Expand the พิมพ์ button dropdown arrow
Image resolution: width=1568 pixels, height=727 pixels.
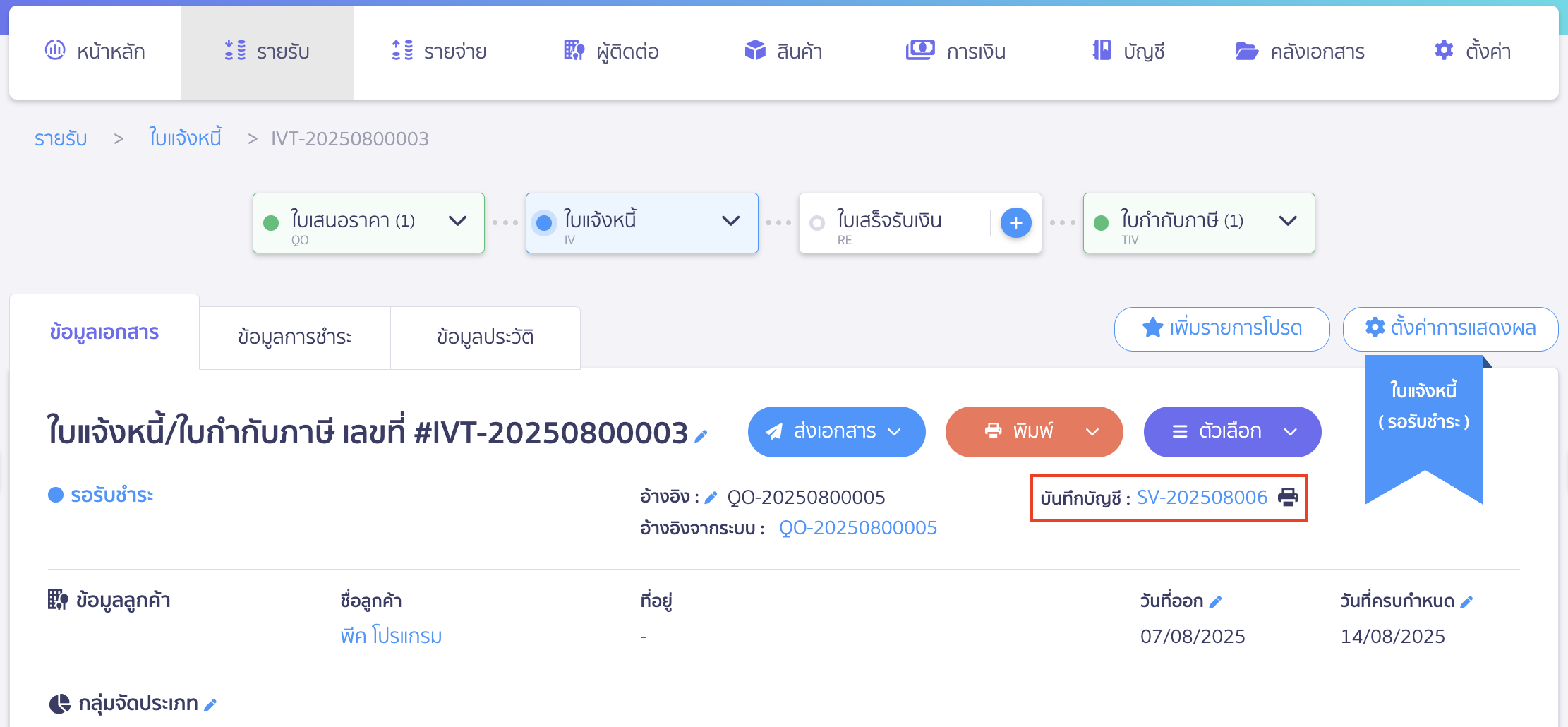pos(1092,432)
